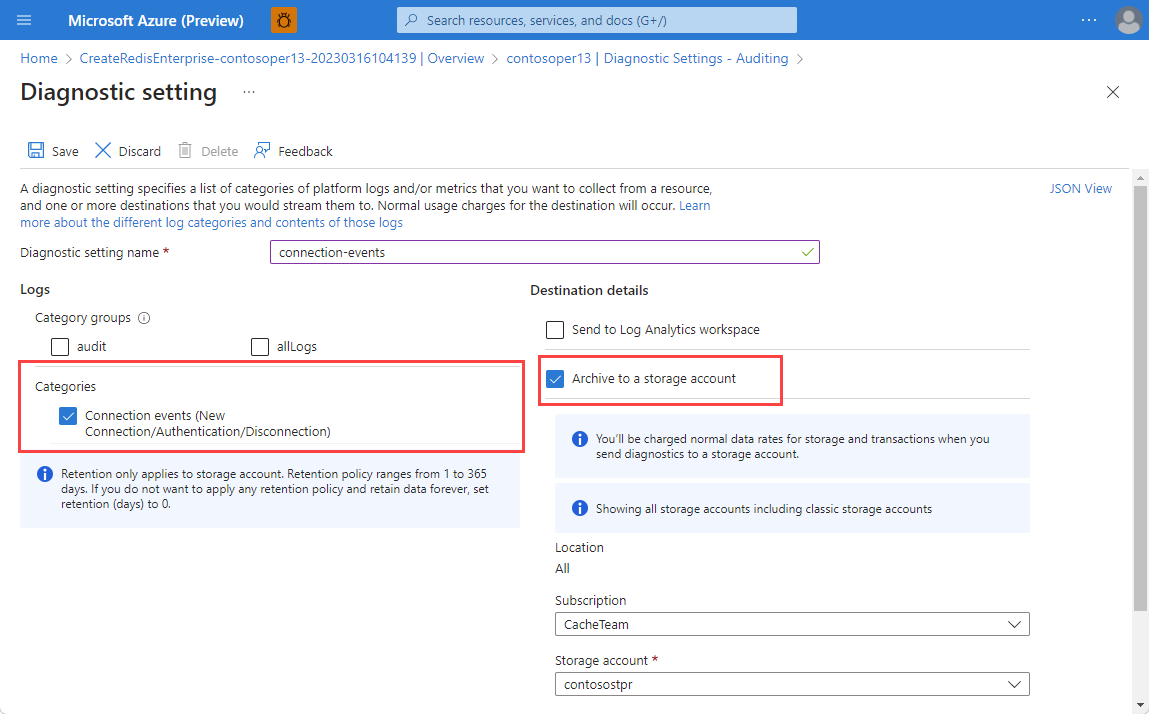Open the JSON View
The width and height of the screenshot is (1149, 714).
coord(1080,188)
